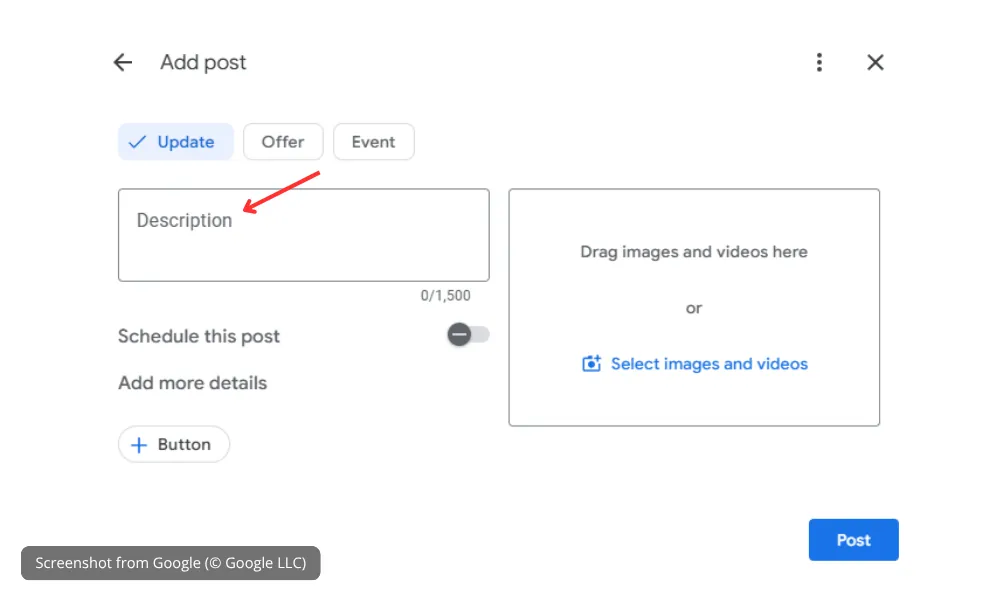Expand the Add more details section

click(x=192, y=383)
